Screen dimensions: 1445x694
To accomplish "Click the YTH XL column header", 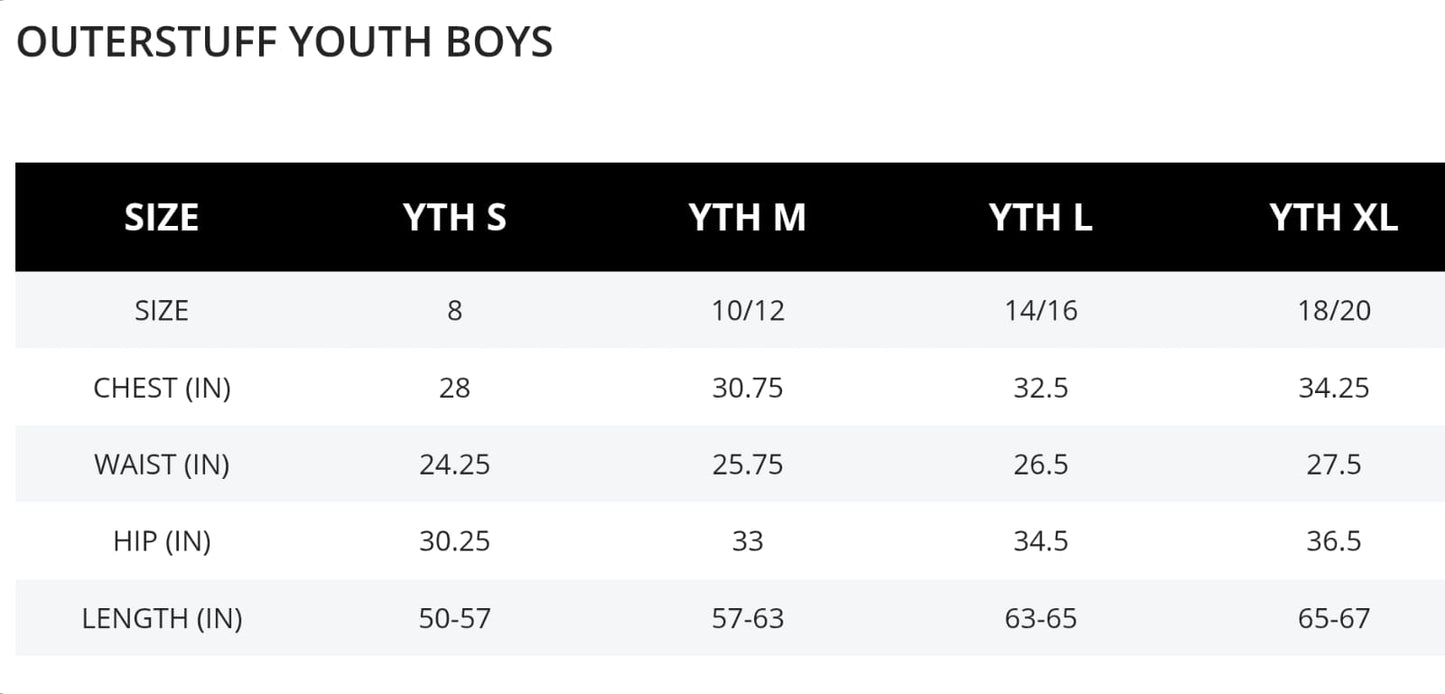I will tap(1333, 218).
